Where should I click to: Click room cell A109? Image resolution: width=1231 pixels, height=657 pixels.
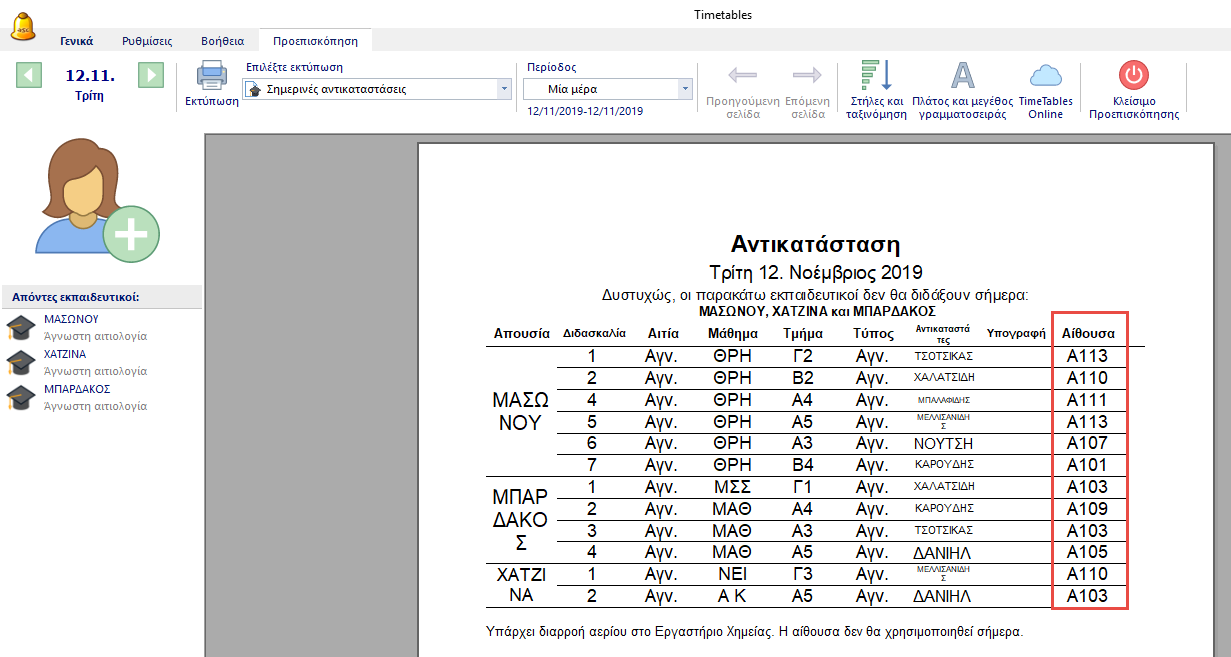tap(1087, 509)
